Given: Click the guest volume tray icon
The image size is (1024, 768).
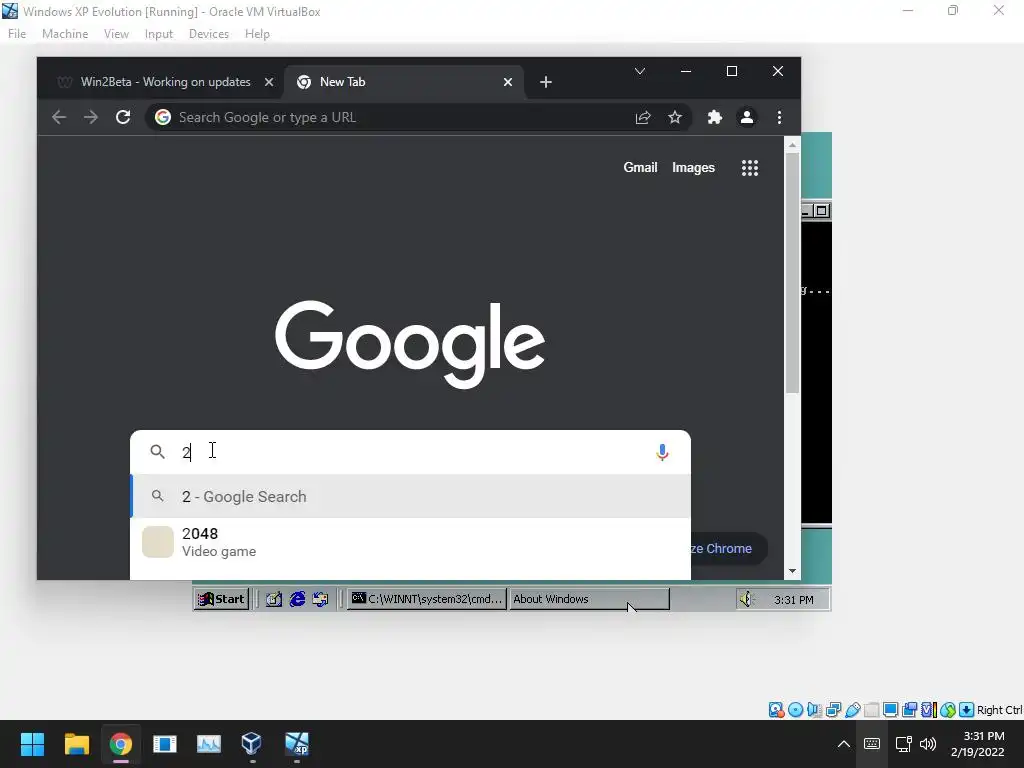Looking at the screenshot, I should [746, 599].
